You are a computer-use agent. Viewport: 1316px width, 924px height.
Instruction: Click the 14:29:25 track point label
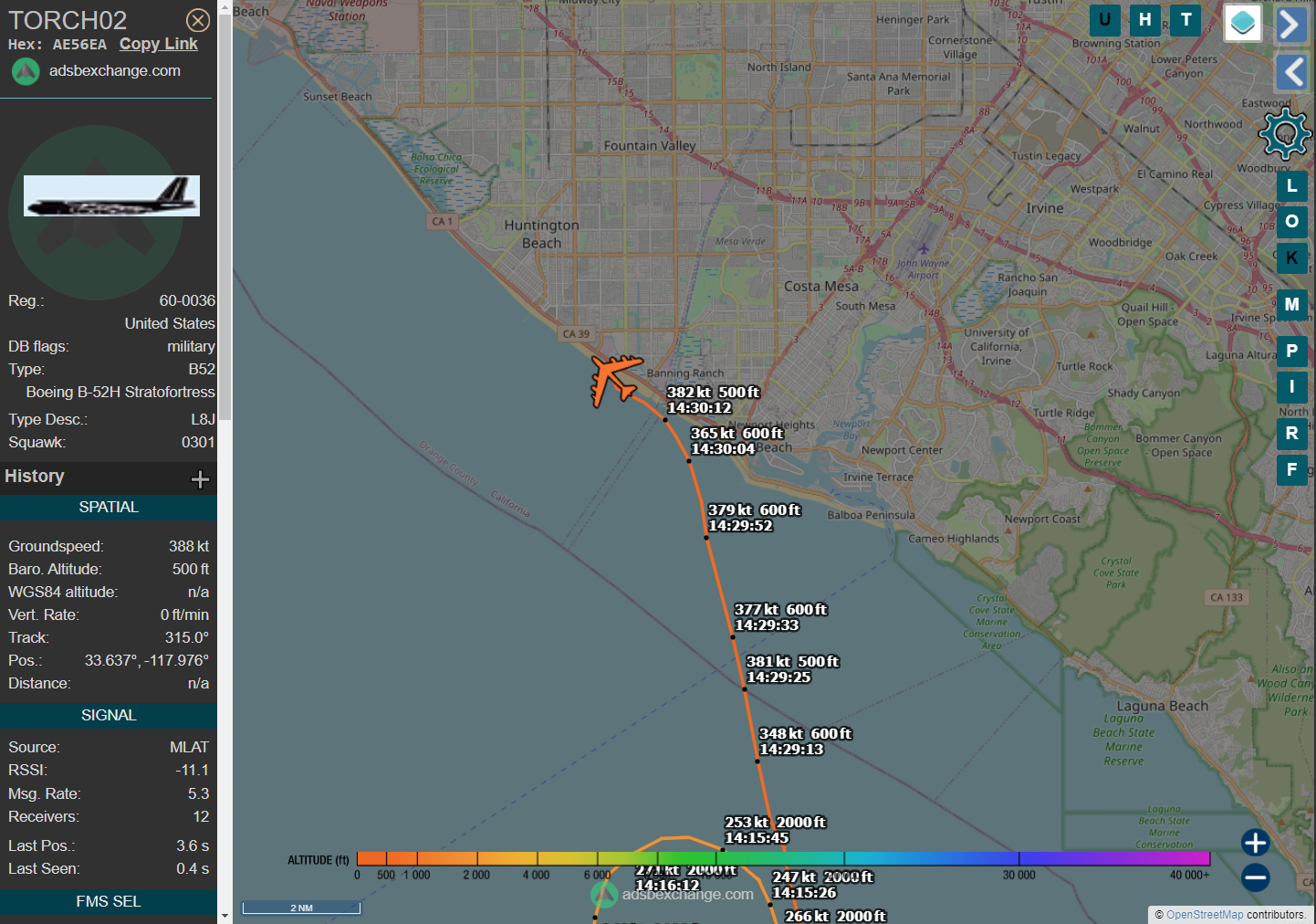792,669
